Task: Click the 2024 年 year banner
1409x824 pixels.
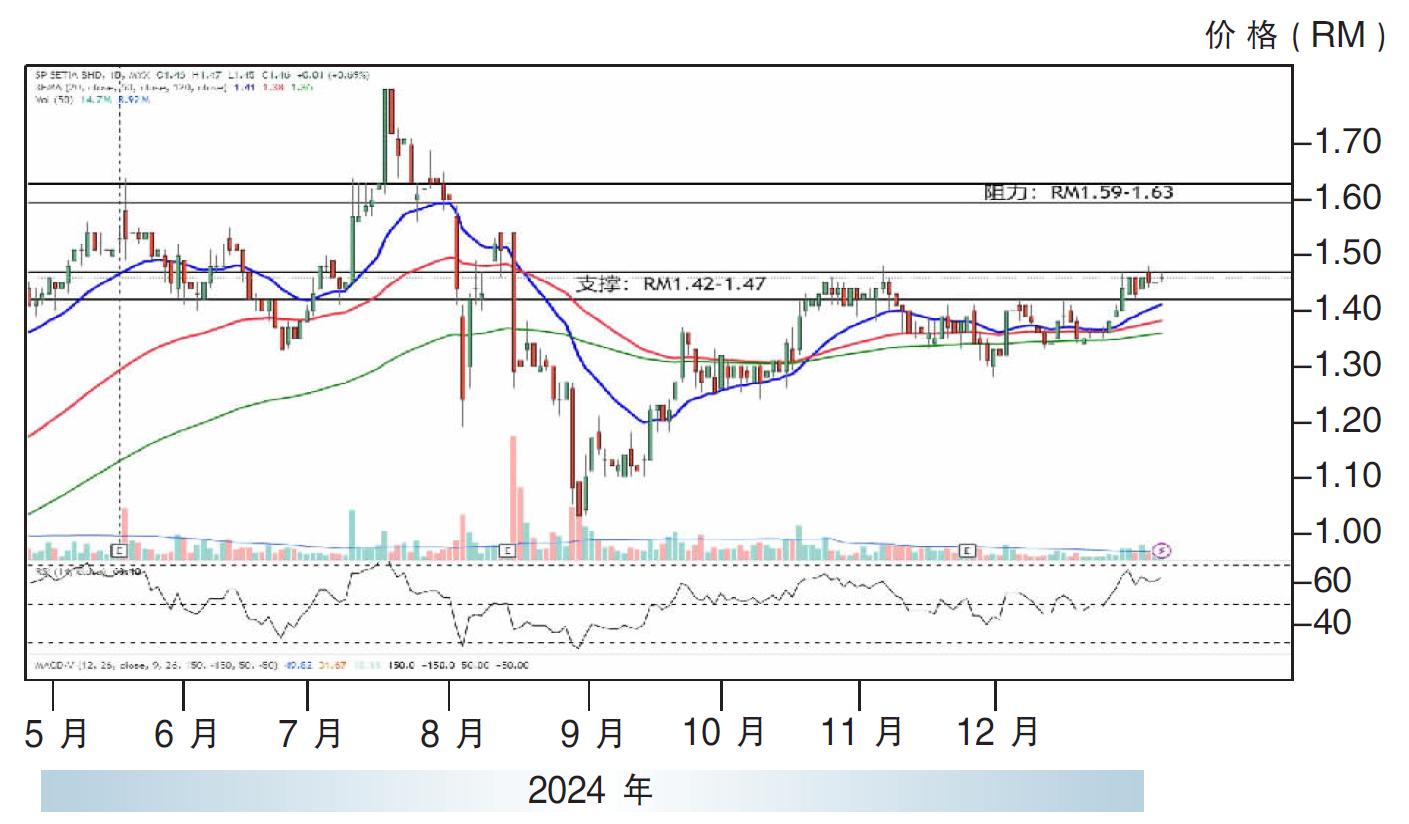Action: 591,791
